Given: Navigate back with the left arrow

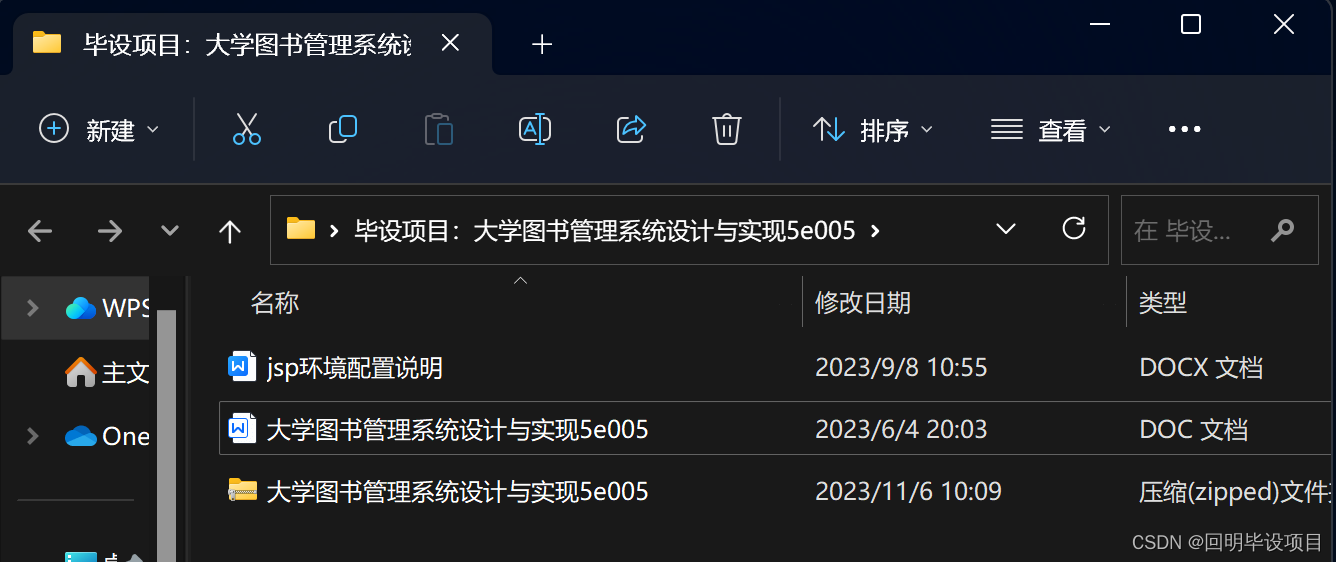Looking at the screenshot, I should point(40,232).
